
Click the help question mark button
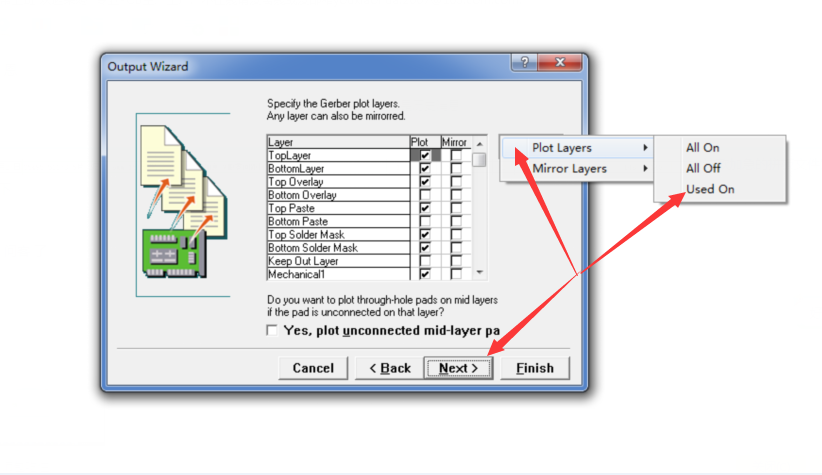pyautogui.click(x=524, y=65)
